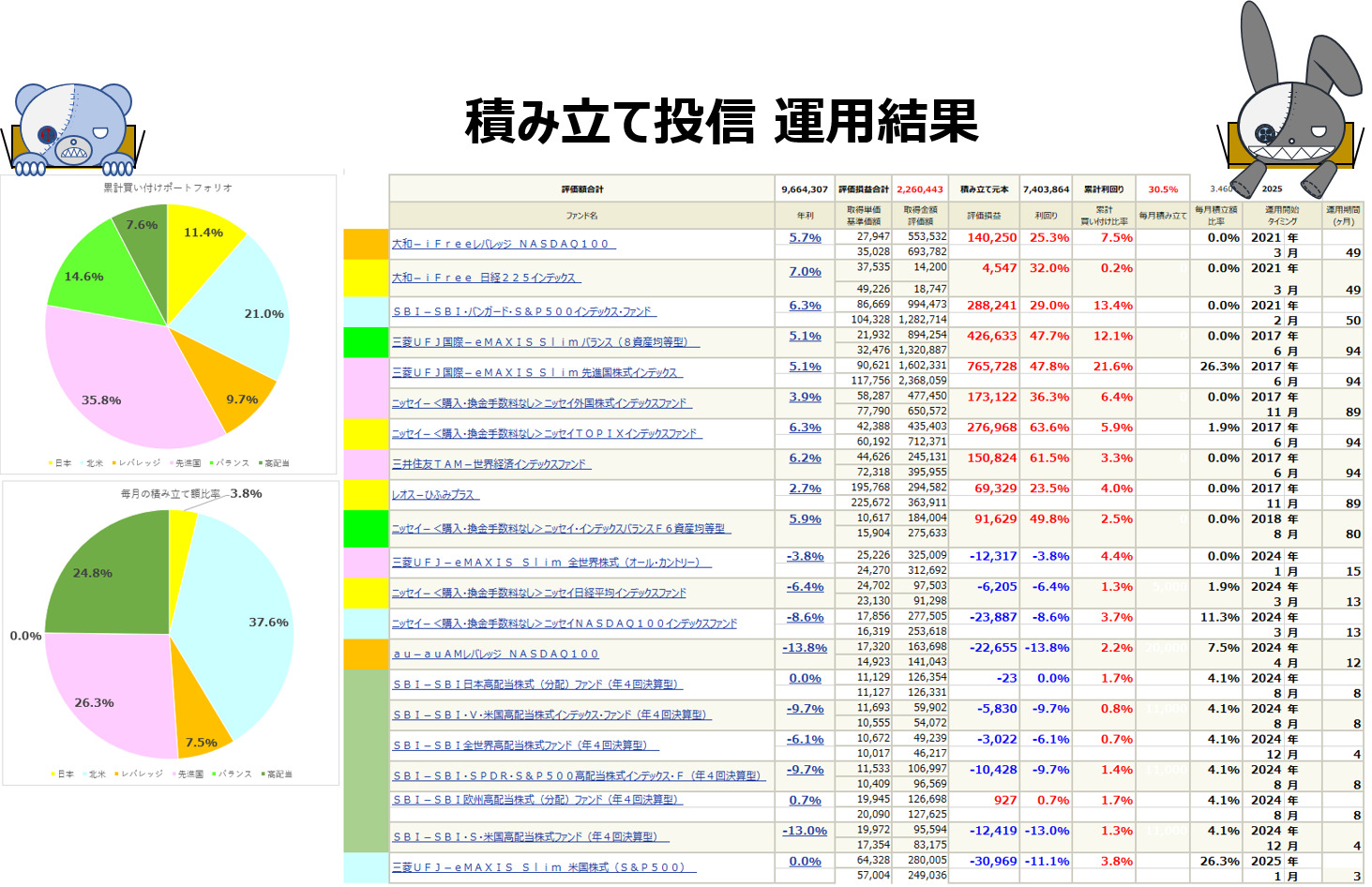
Task: Open SBI日本高配当株式(分配)ファンド link
Action: click(x=536, y=684)
